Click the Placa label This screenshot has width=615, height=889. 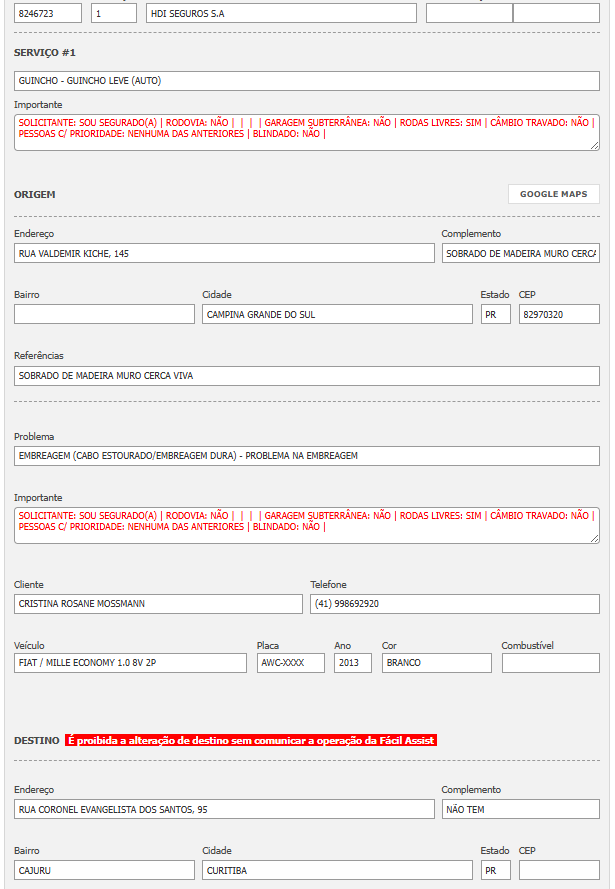[x=268, y=645]
